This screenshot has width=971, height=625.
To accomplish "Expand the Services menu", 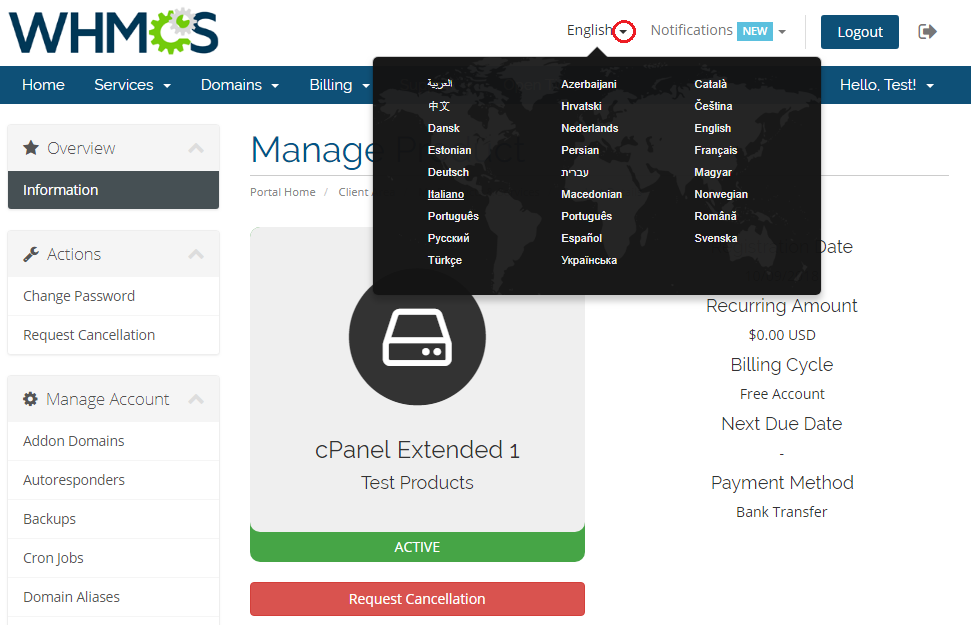I will [133, 85].
